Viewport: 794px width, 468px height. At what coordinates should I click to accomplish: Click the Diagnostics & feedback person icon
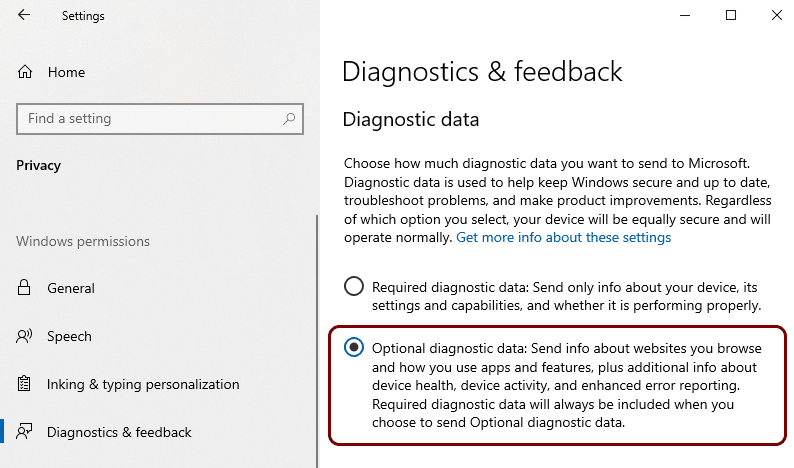(x=24, y=432)
